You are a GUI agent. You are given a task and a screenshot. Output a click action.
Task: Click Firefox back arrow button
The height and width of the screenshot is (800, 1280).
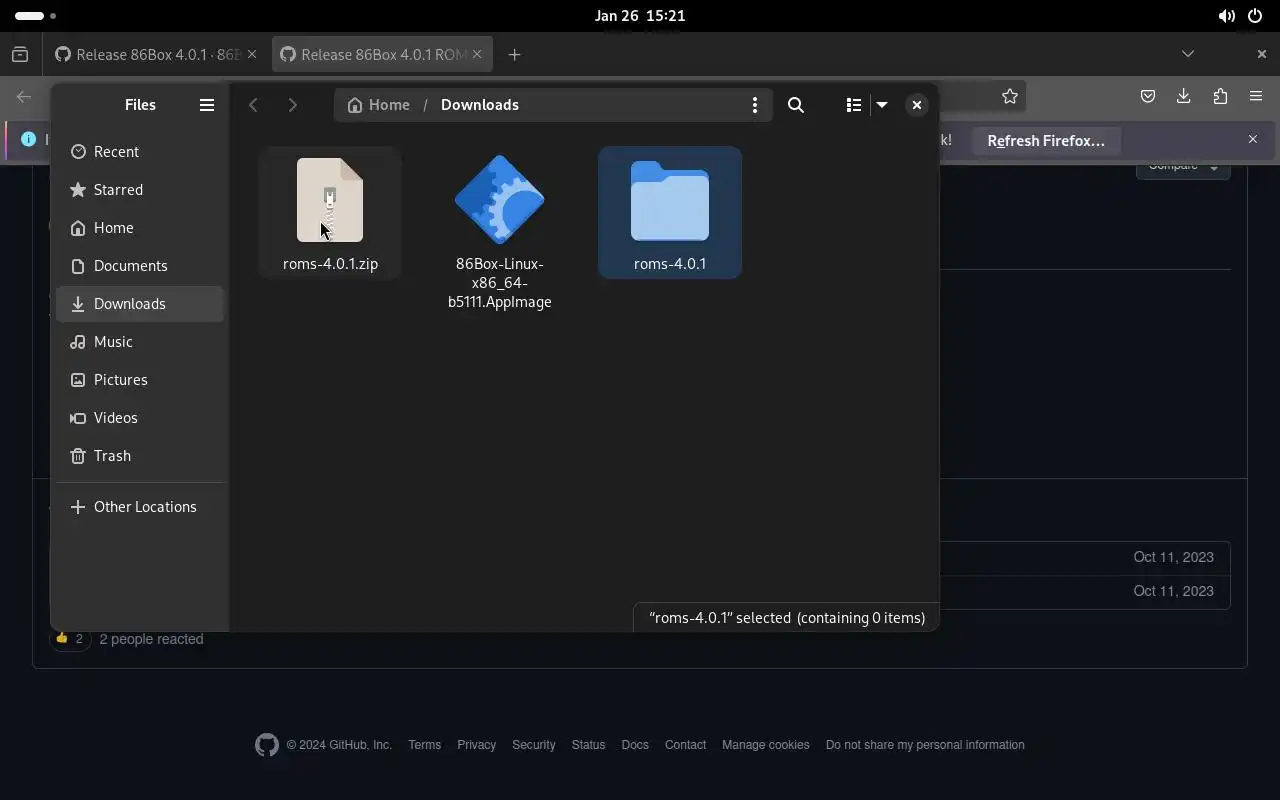click(24, 97)
